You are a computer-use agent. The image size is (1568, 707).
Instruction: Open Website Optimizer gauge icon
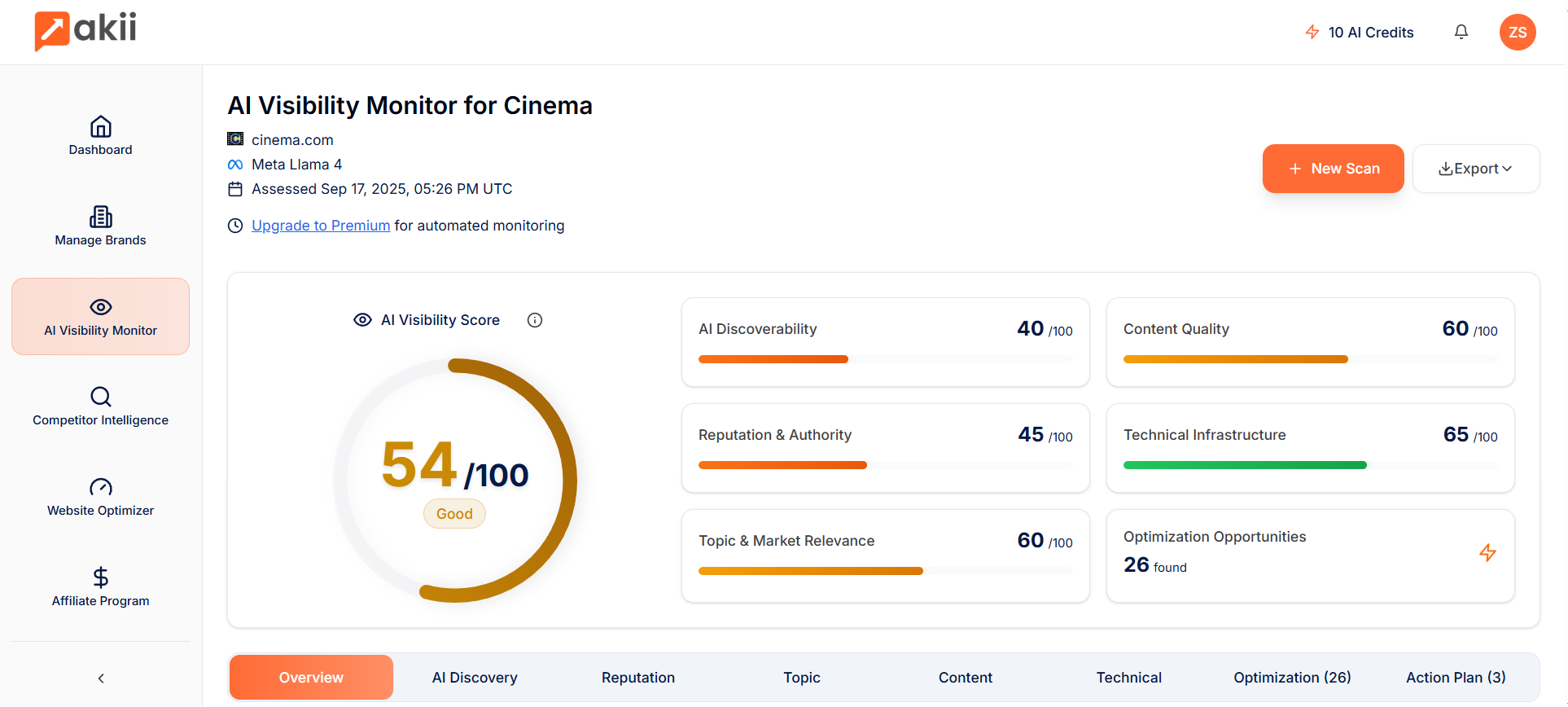pyautogui.click(x=100, y=487)
